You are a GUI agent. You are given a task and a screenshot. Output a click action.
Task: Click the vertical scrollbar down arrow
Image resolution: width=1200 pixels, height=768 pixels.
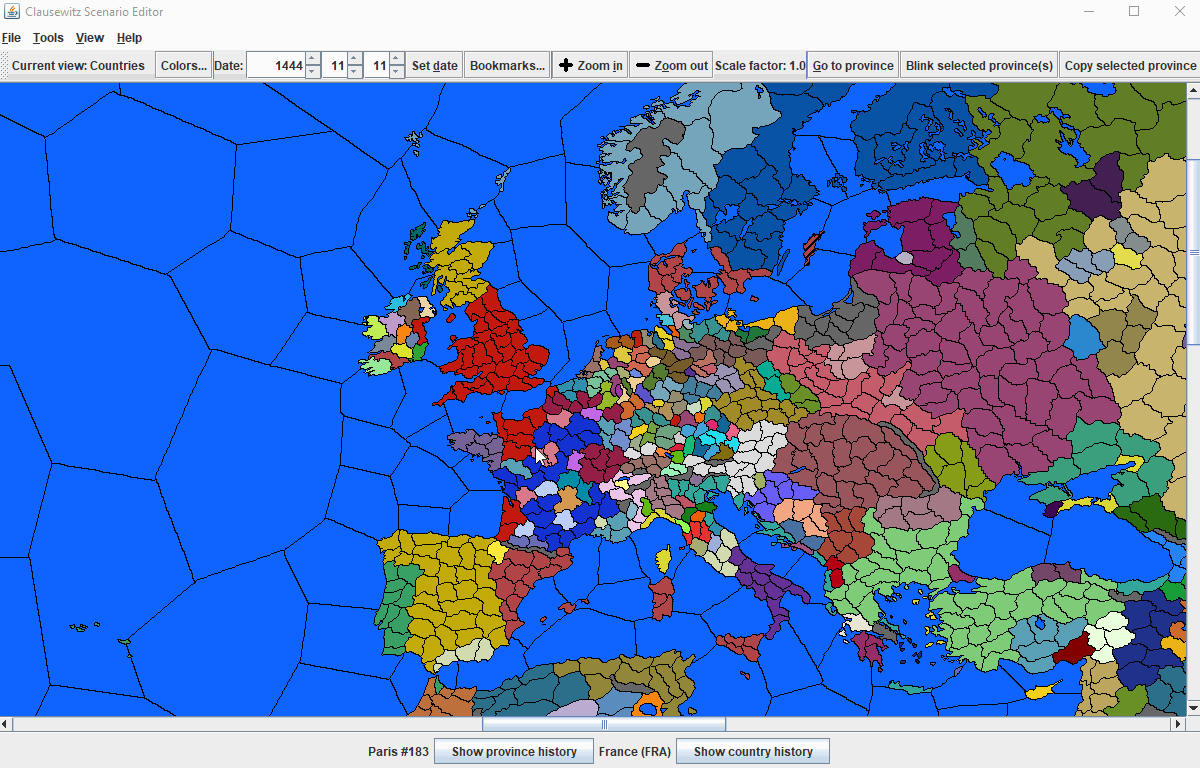1193,708
